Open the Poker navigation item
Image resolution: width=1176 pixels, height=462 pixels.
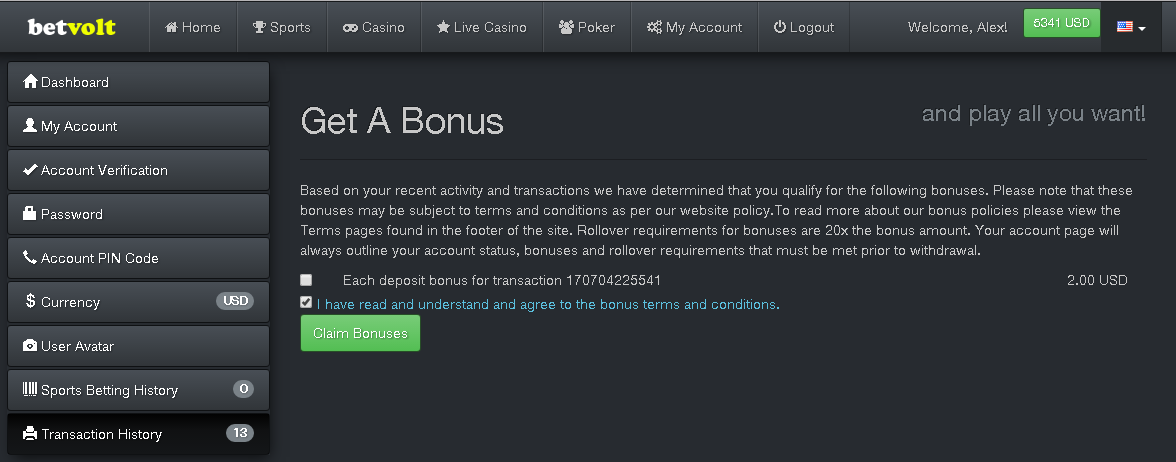coord(587,27)
